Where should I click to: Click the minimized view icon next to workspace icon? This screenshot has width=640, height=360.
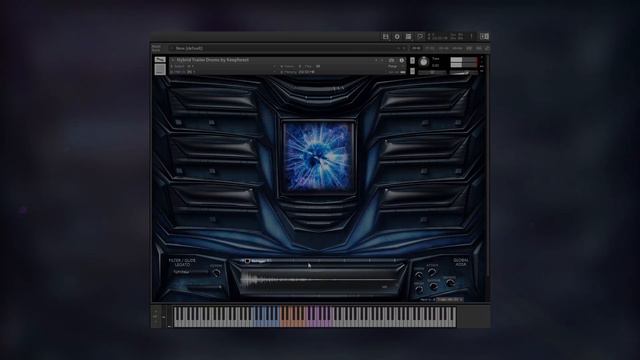click(420, 37)
